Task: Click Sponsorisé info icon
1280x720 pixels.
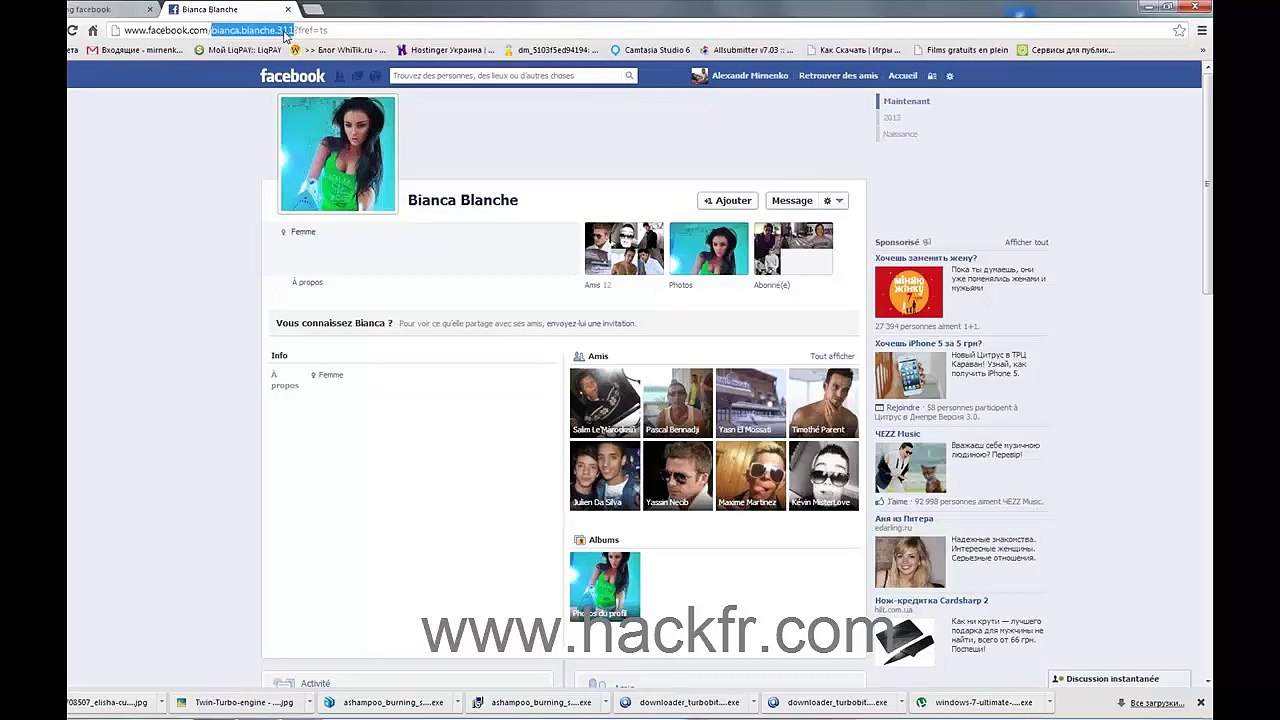Action: (x=927, y=242)
